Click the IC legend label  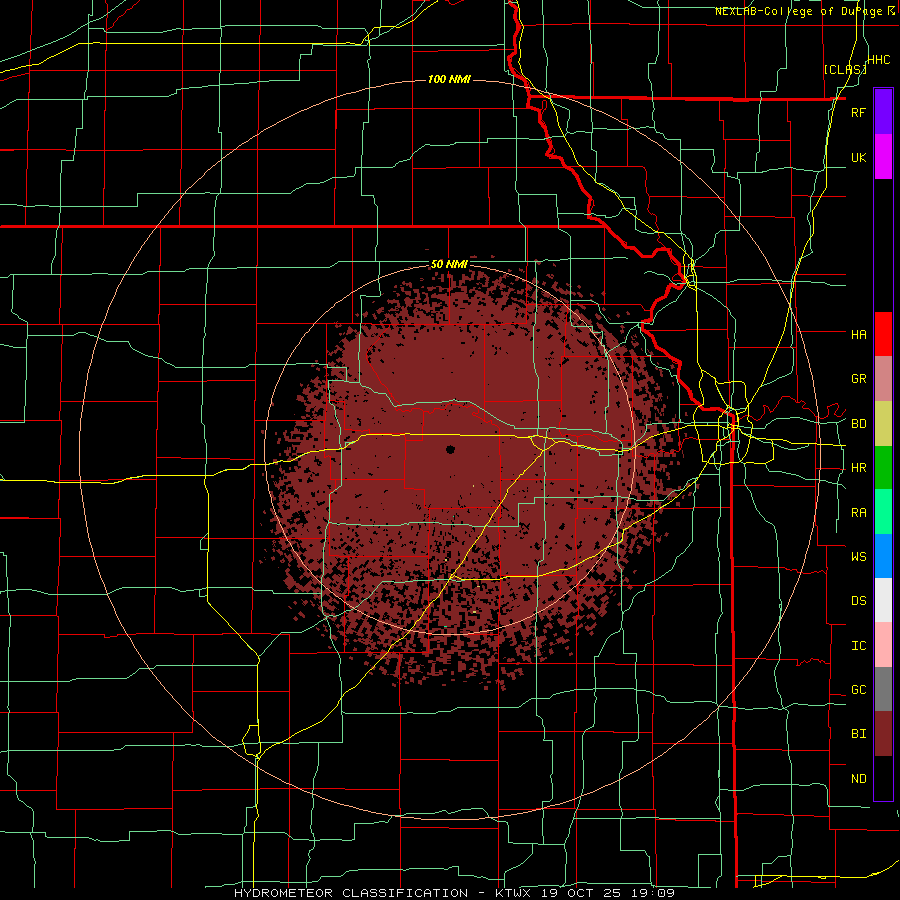tap(858, 646)
